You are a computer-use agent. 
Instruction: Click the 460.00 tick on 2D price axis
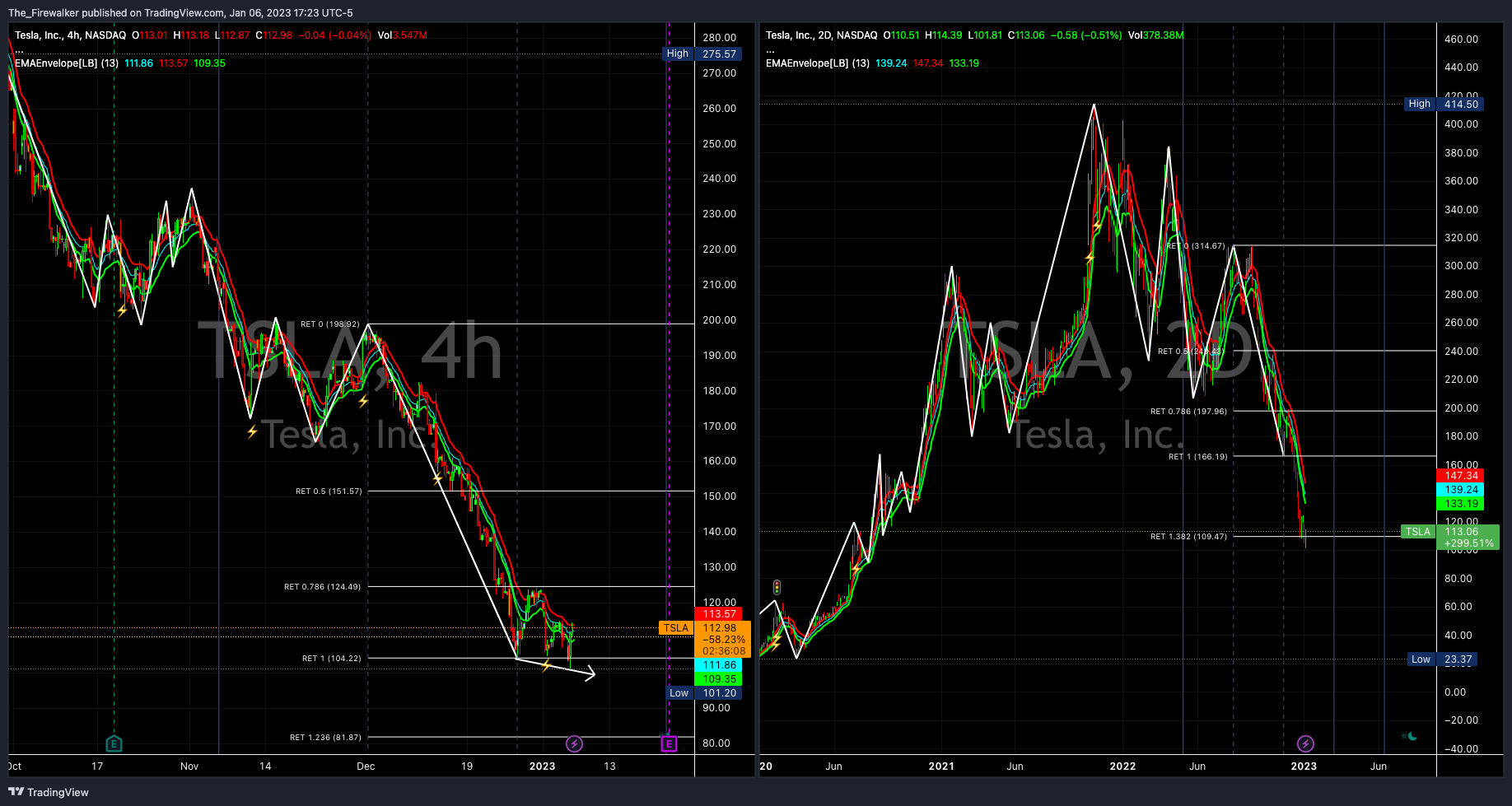pos(1461,40)
